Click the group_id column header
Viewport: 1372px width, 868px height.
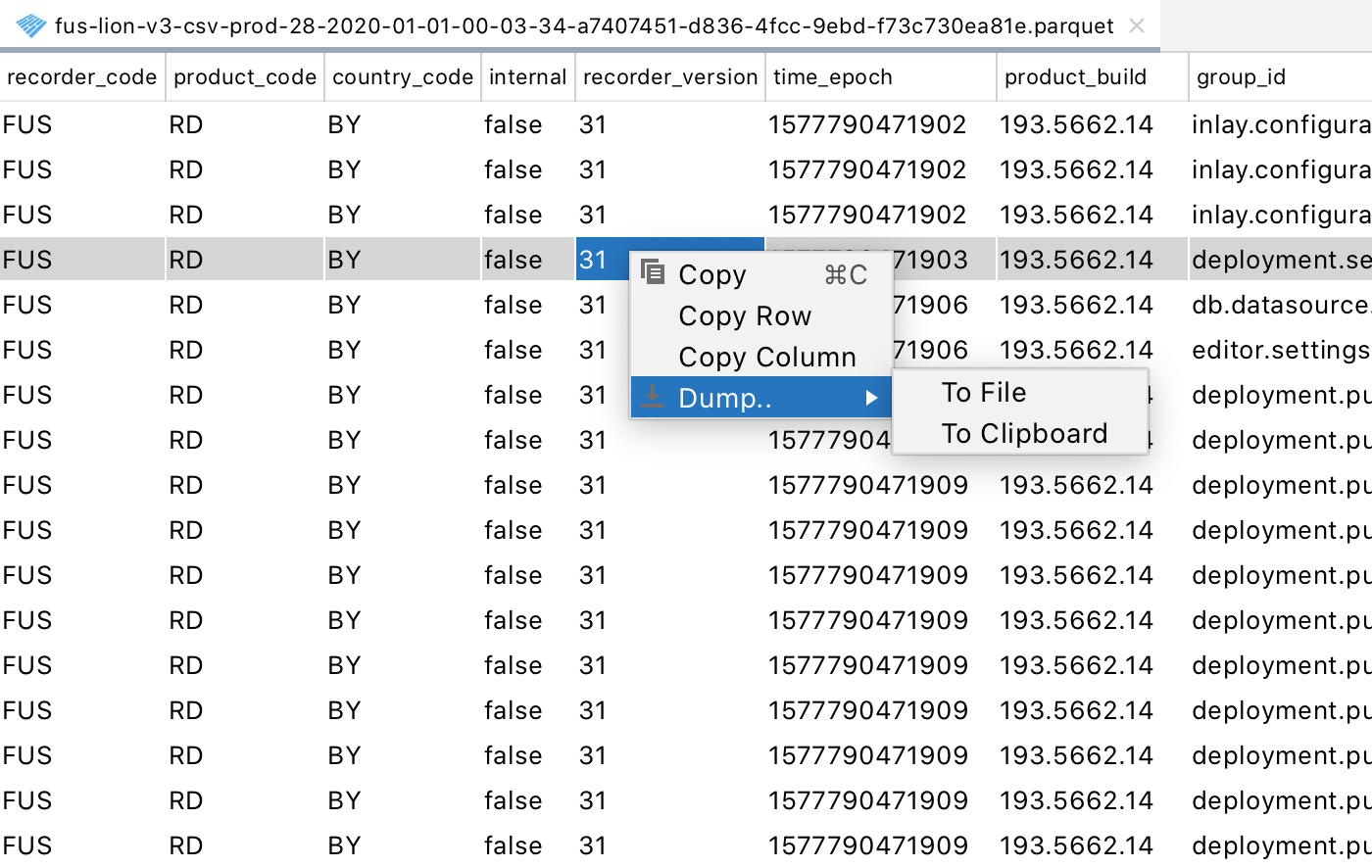(x=1281, y=77)
